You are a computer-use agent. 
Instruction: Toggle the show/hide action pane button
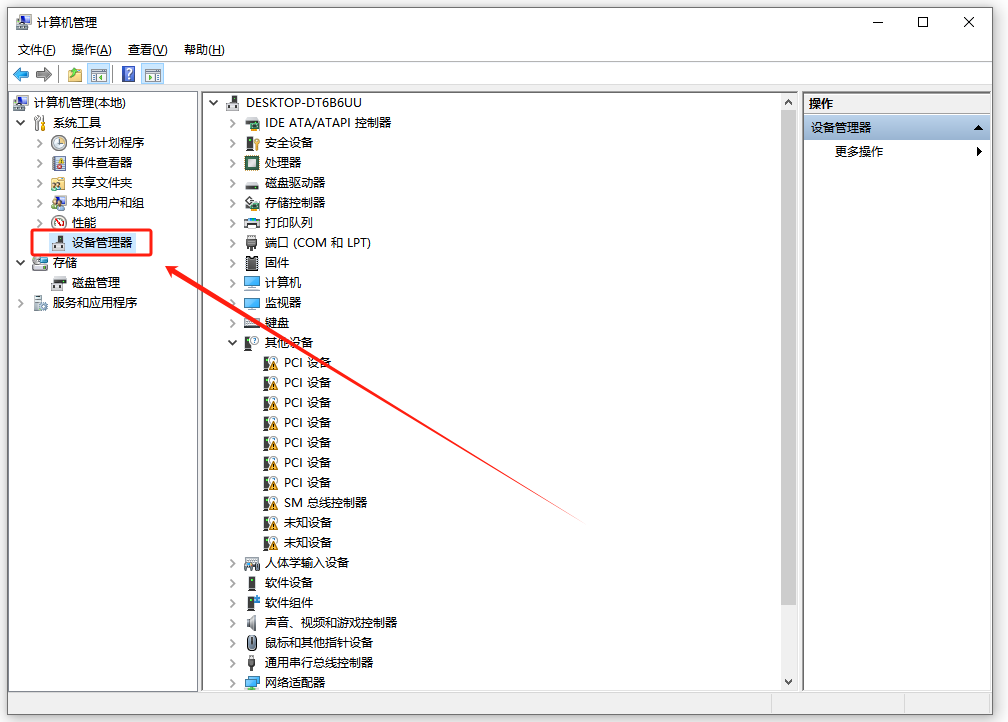click(x=153, y=74)
